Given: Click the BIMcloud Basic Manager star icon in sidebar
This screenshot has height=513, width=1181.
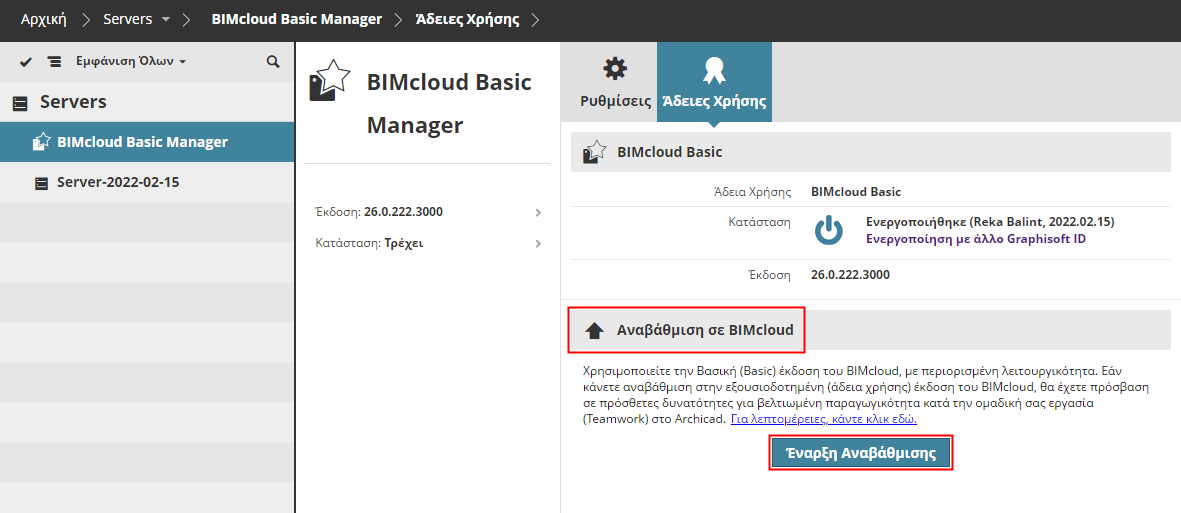Looking at the screenshot, I should tap(42, 142).
